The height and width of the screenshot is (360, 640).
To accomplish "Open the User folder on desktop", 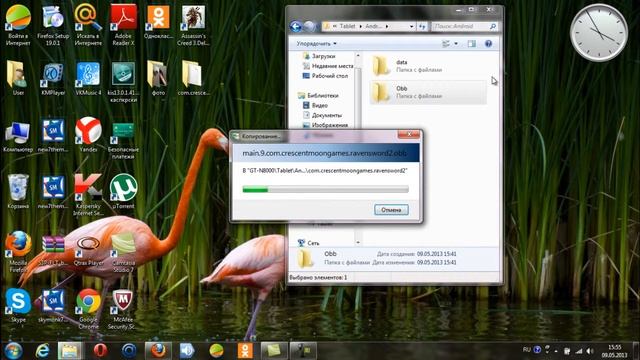I will 18,78.
